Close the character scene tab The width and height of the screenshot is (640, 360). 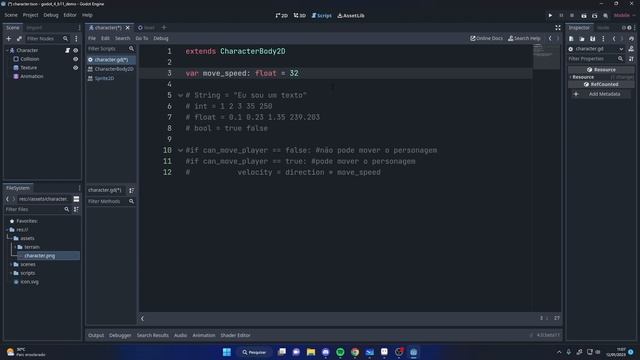click(128, 28)
